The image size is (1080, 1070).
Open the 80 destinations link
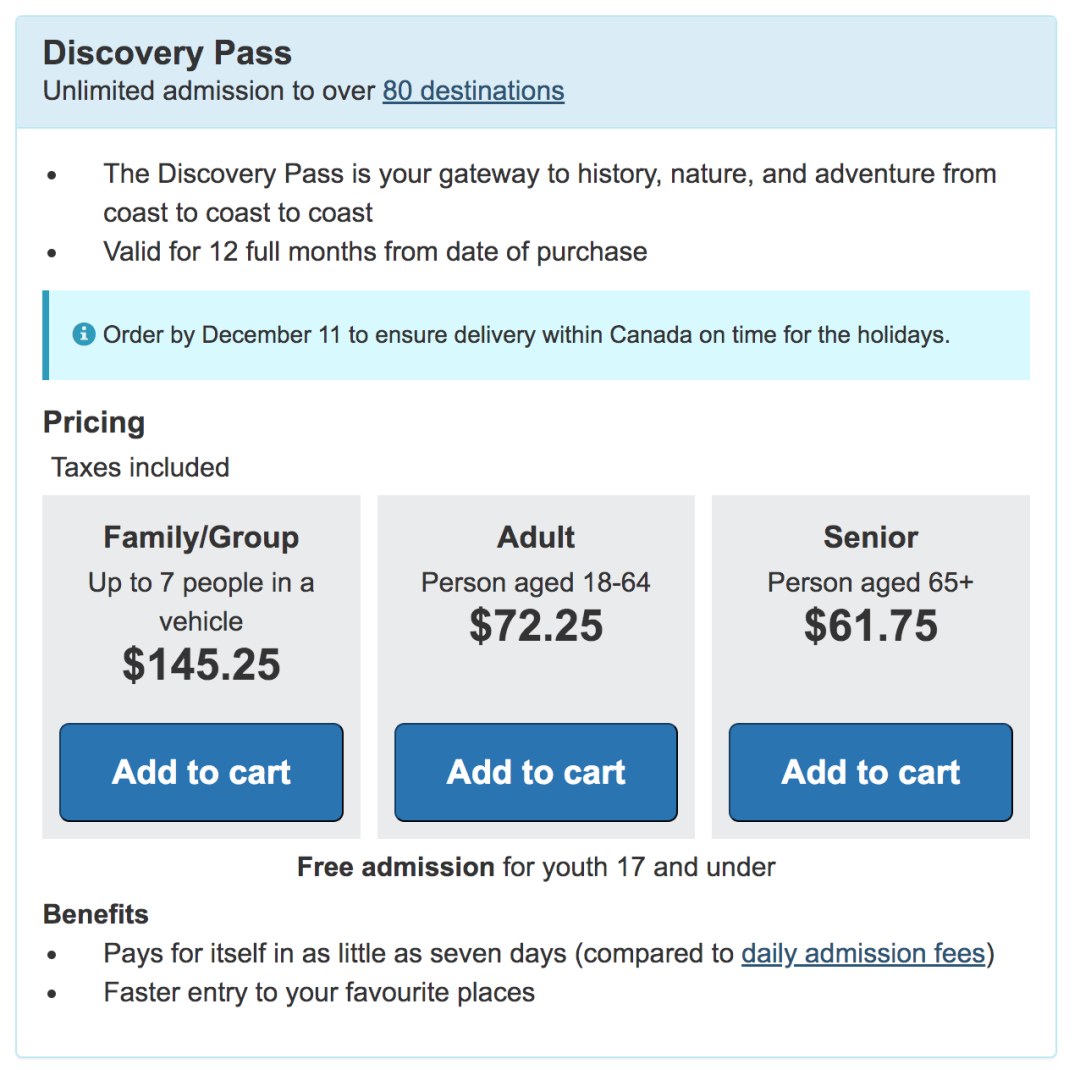(x=473, y=91)
